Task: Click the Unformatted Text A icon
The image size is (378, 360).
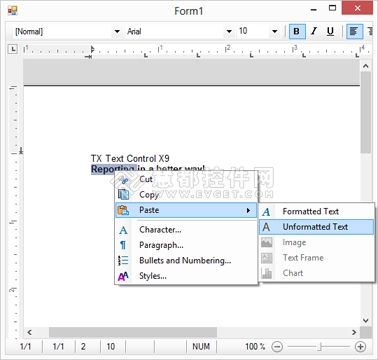Action: point(266,227)
